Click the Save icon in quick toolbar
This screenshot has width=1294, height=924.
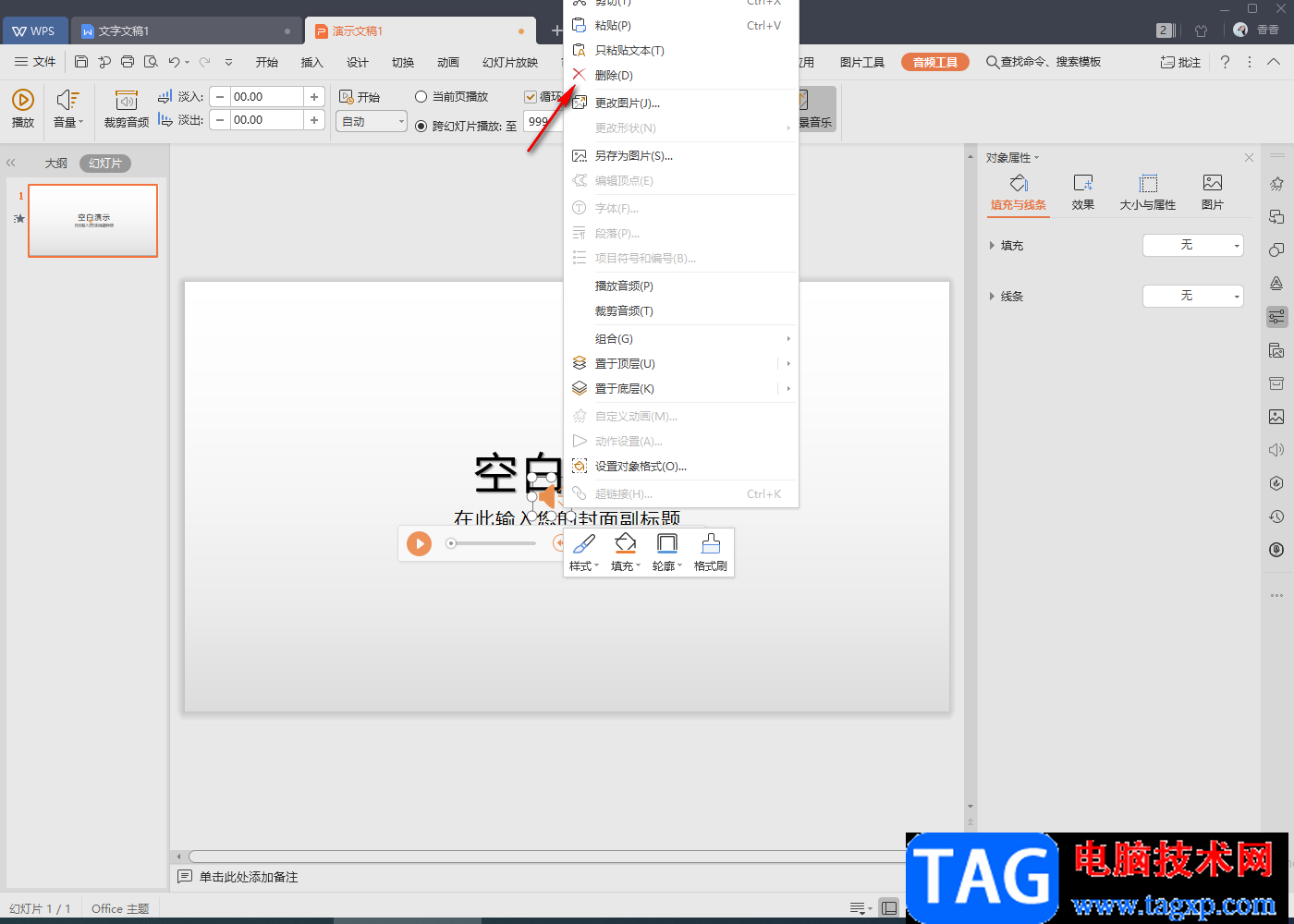point(81,62)
